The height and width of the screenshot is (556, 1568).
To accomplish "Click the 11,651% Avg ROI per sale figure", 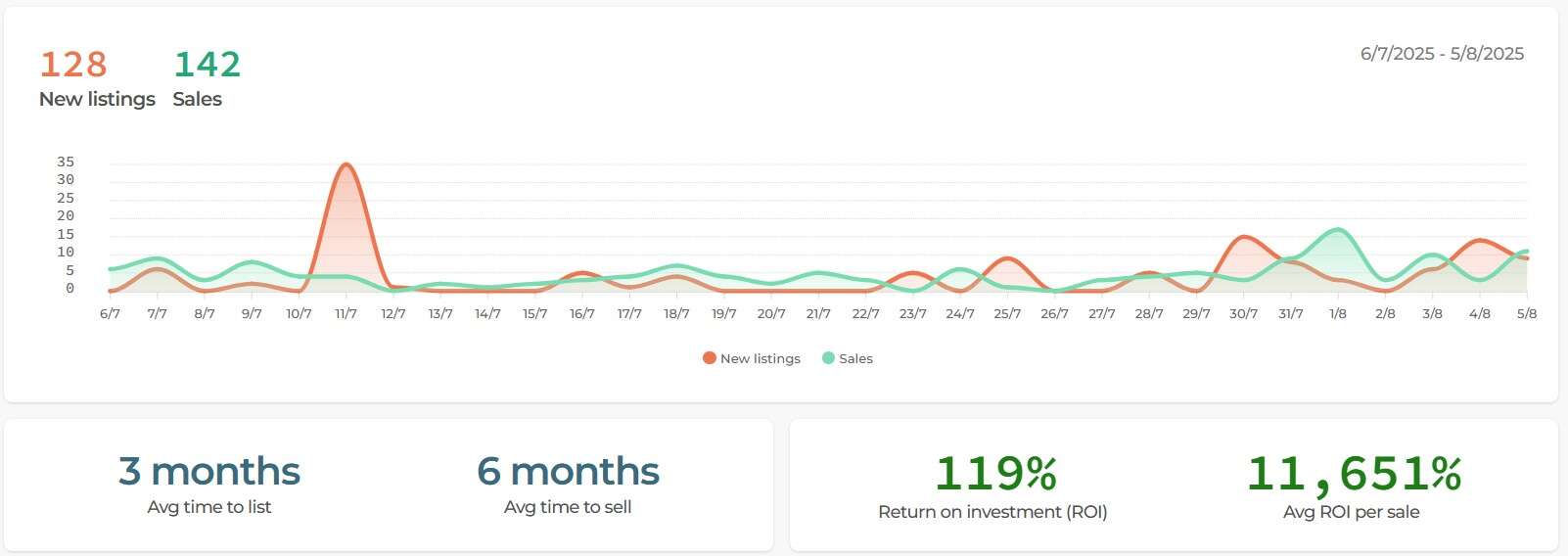I will click(x=1353, y=474).
